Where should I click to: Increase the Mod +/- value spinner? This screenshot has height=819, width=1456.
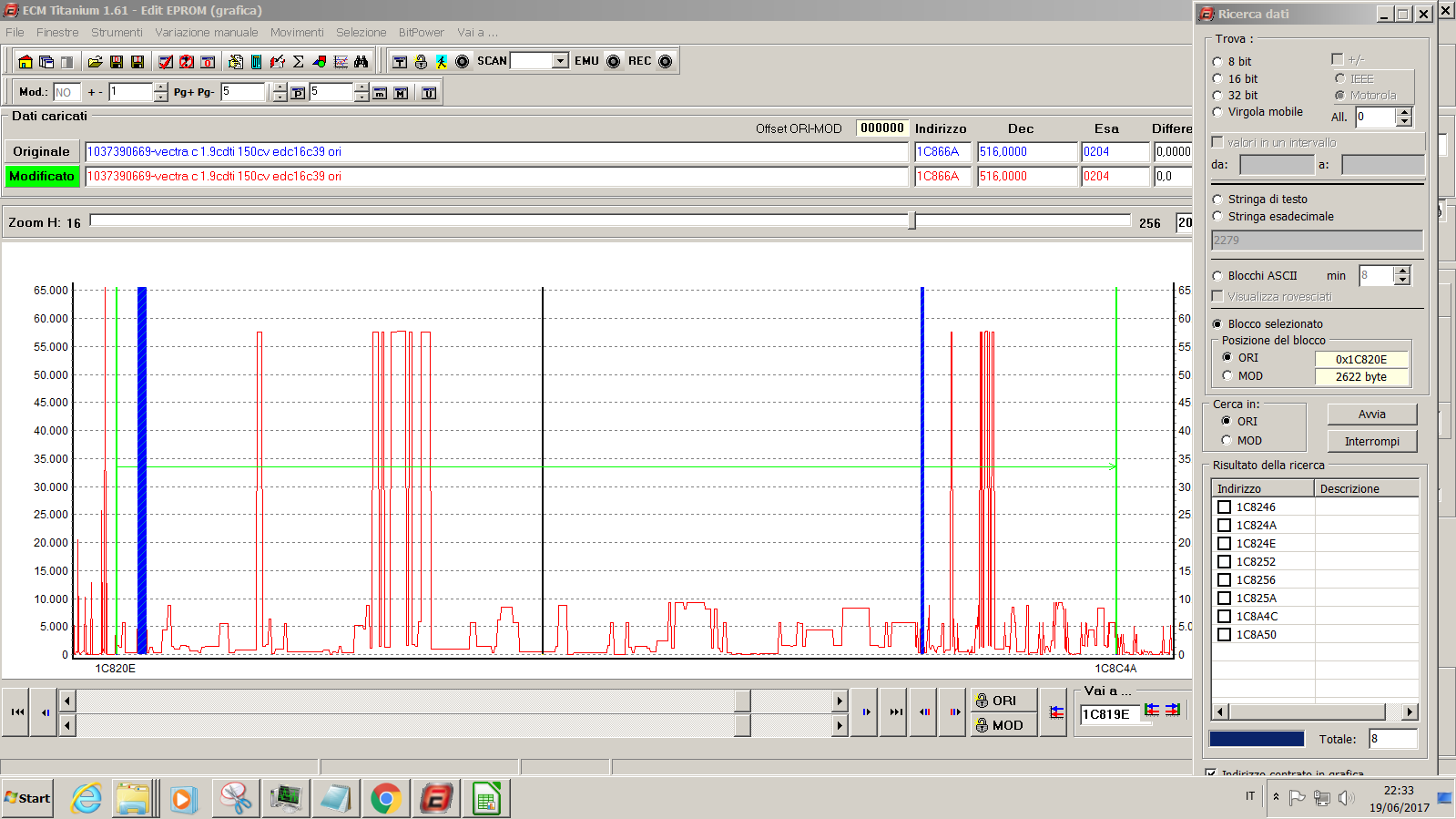161,87
